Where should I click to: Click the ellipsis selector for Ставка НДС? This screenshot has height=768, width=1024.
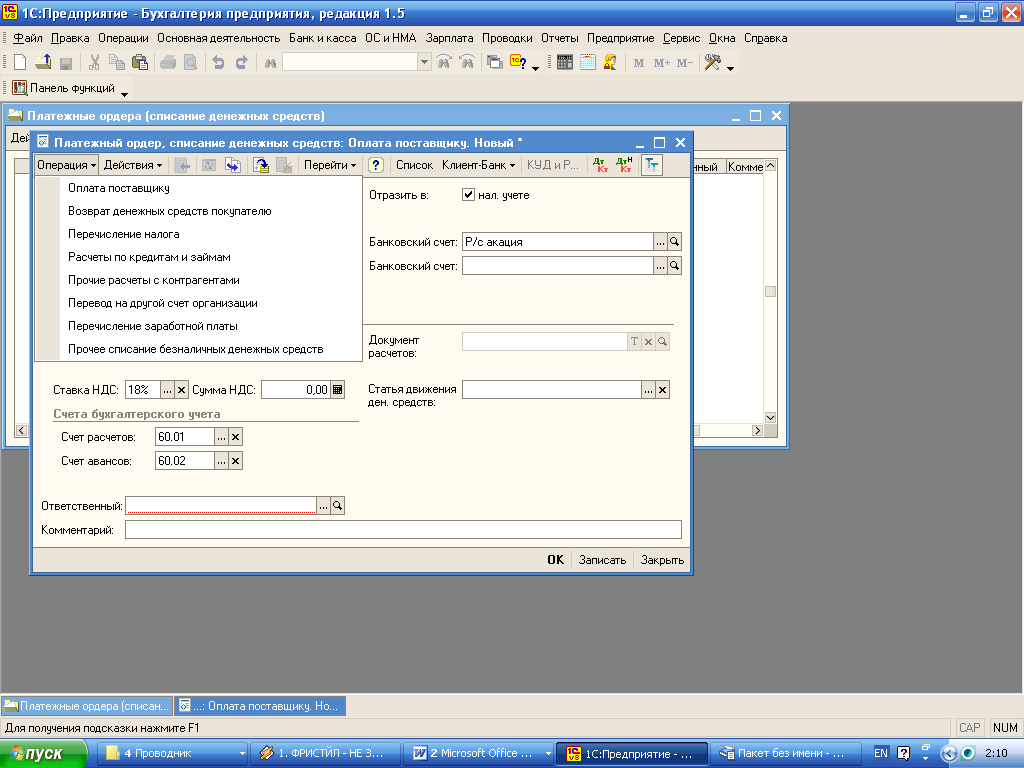click(x=168, y=390)
